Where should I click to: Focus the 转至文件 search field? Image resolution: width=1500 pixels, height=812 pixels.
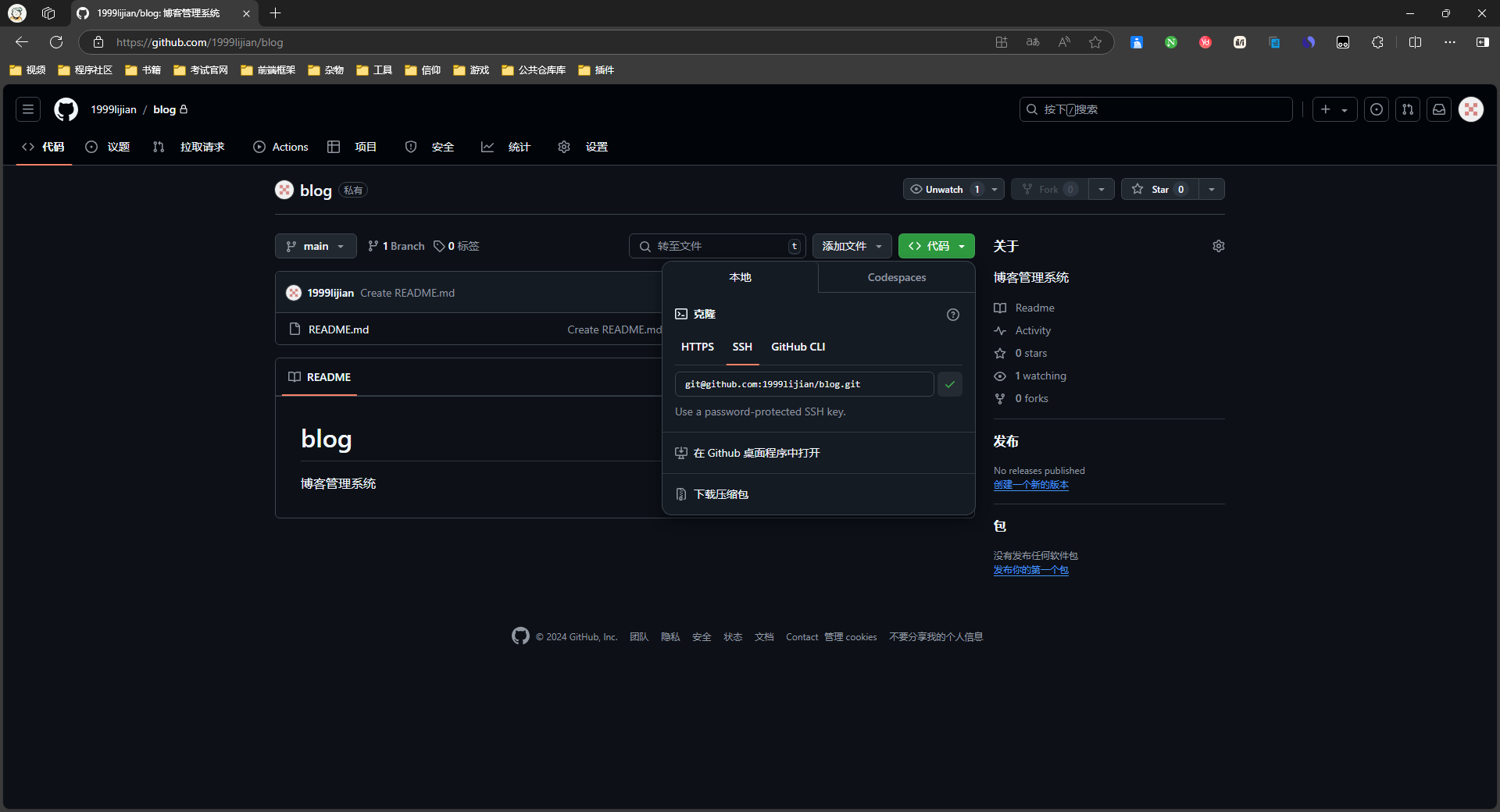[x=716, y=246]
